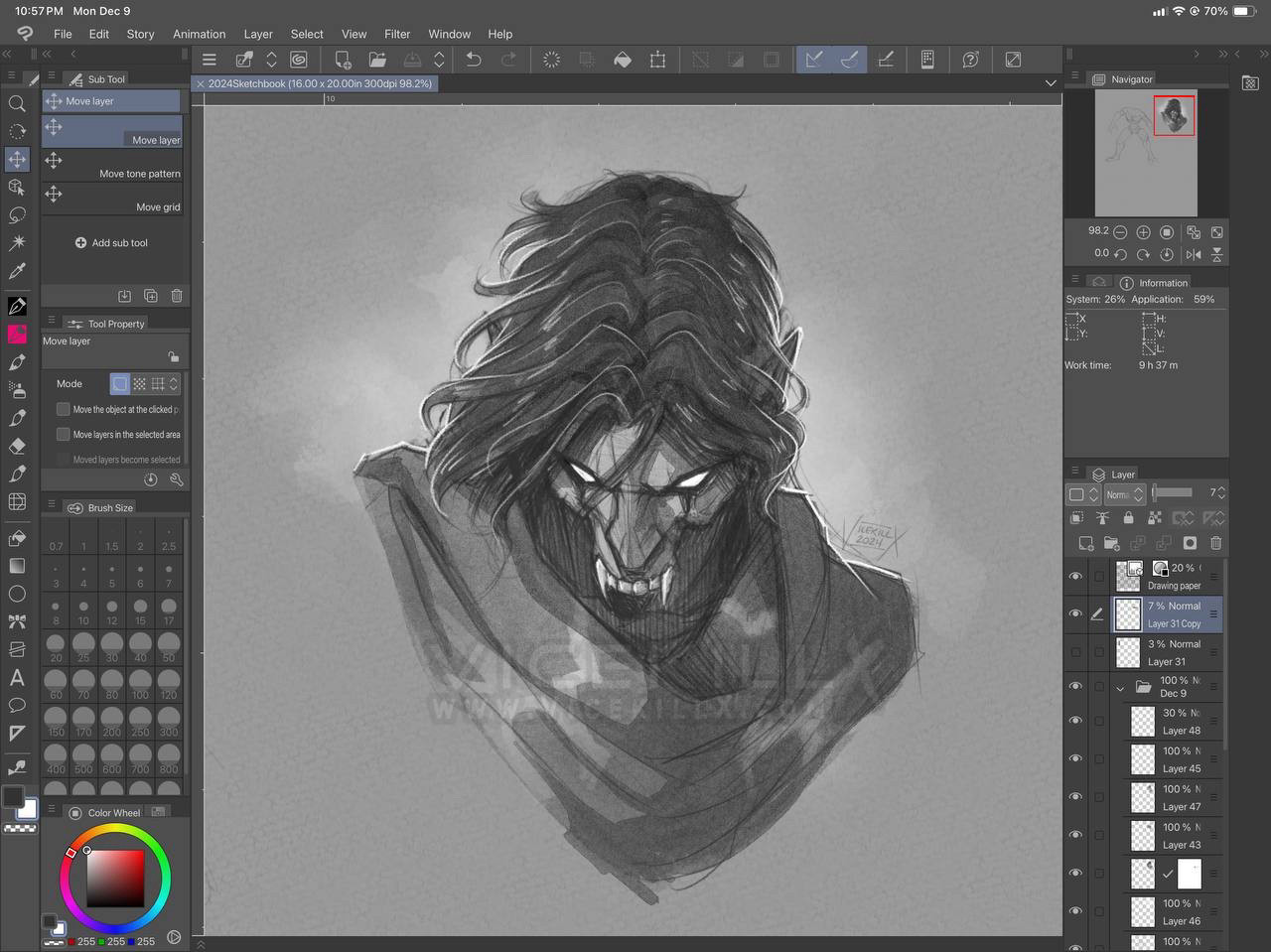This screenshot has height=952, width=1271.
Task: Select the Zoom magnifier tool
Action: pyautogui.click(x=17, y=103)
